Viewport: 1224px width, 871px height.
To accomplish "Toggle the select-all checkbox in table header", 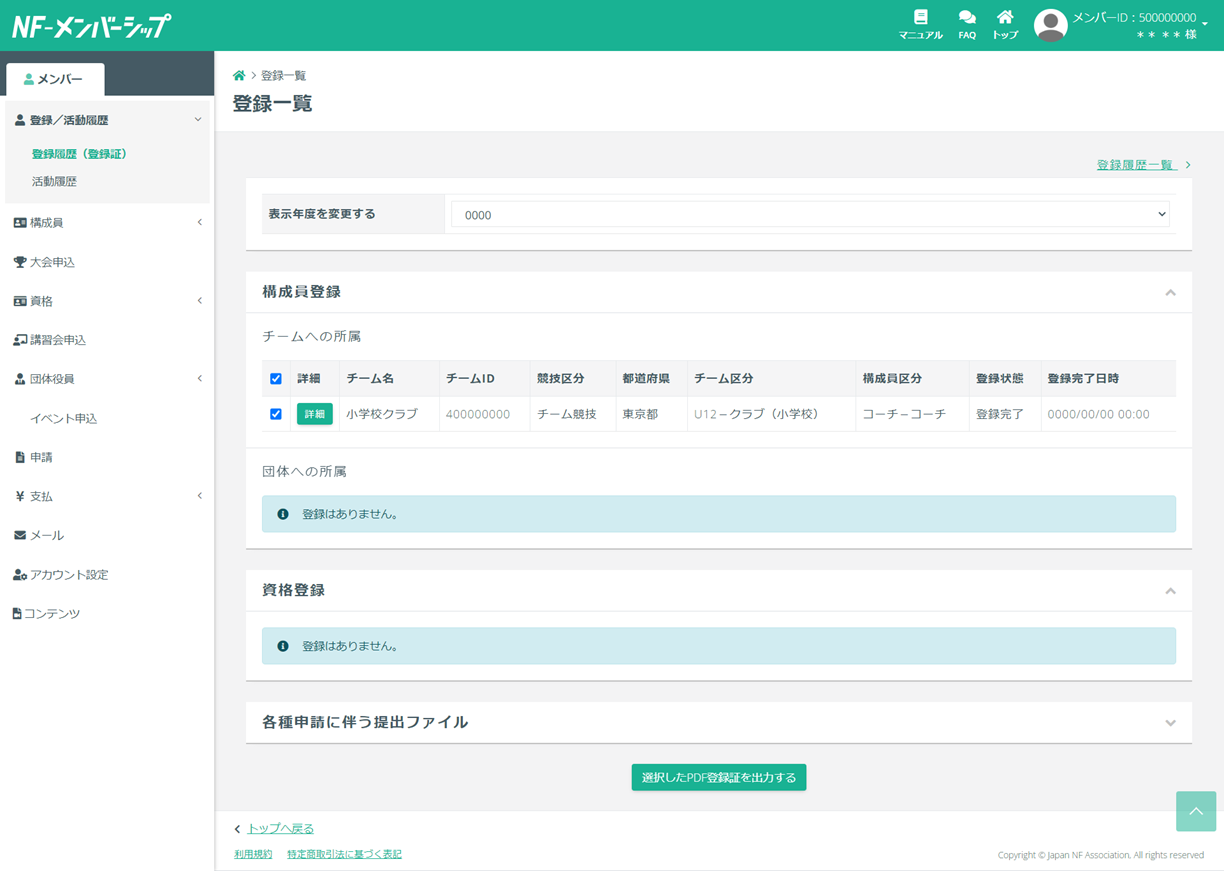I will 276,379.
